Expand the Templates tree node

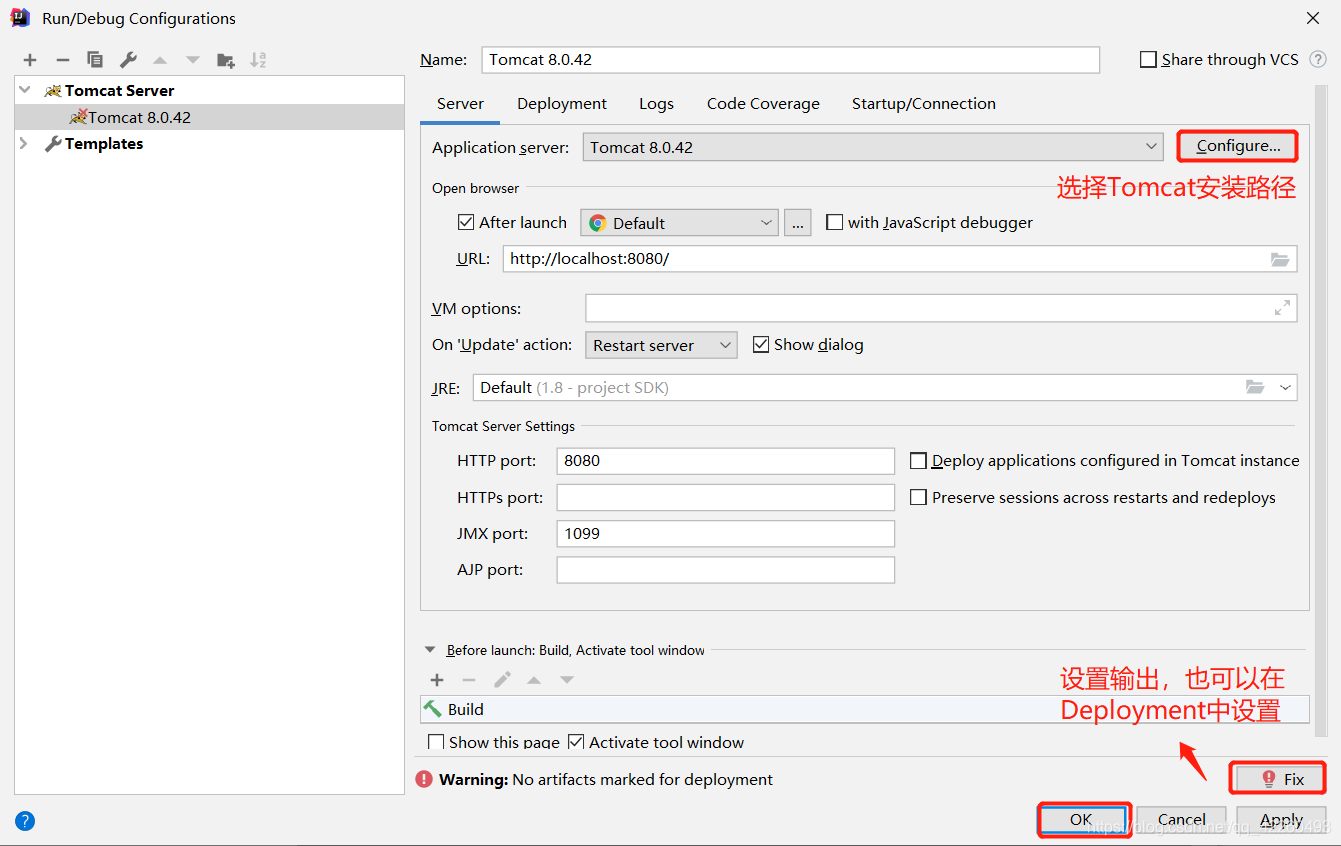click(x=25, y=144)
